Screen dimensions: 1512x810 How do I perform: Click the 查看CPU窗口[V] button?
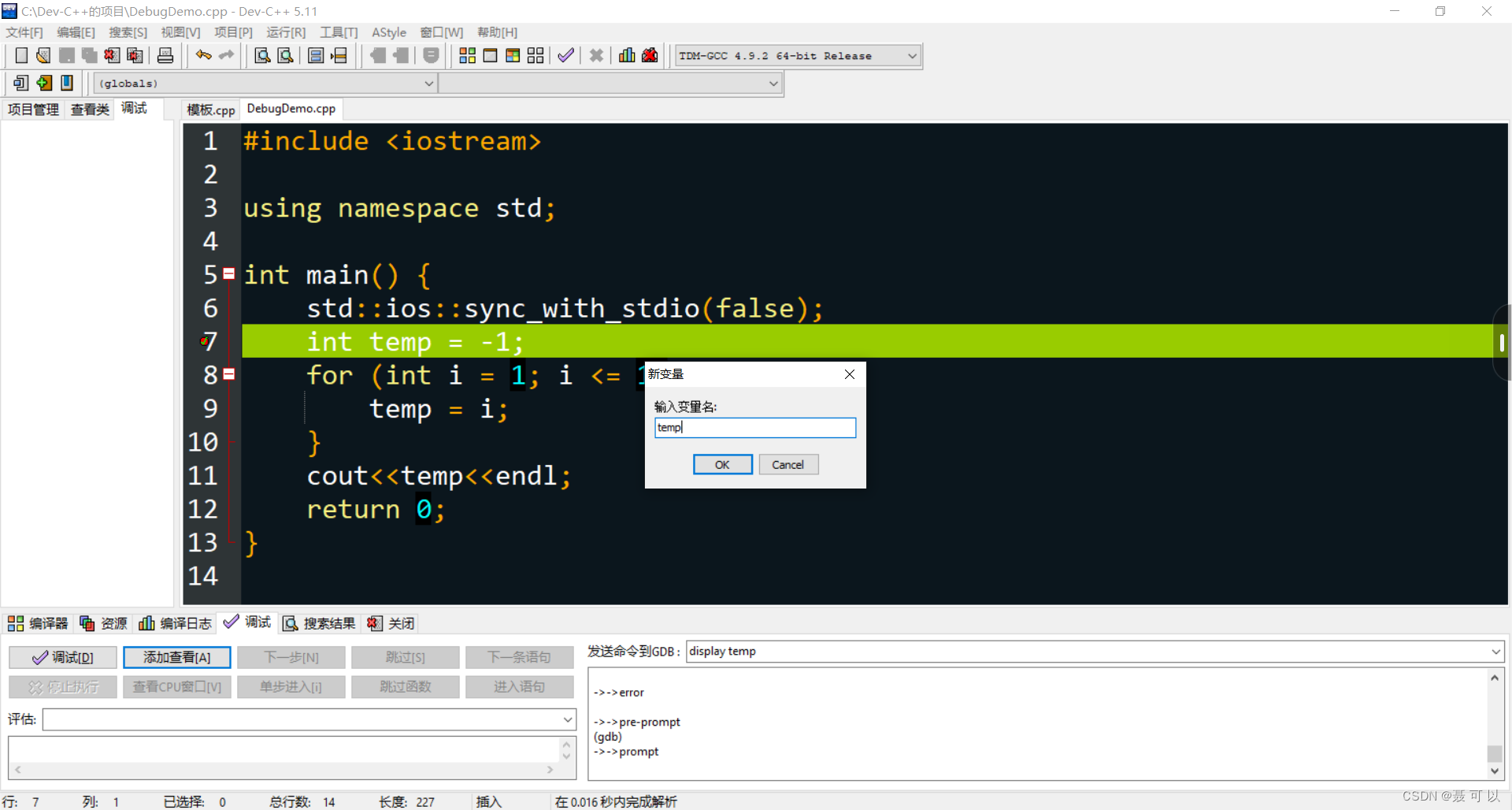click(x=177, y=687)
